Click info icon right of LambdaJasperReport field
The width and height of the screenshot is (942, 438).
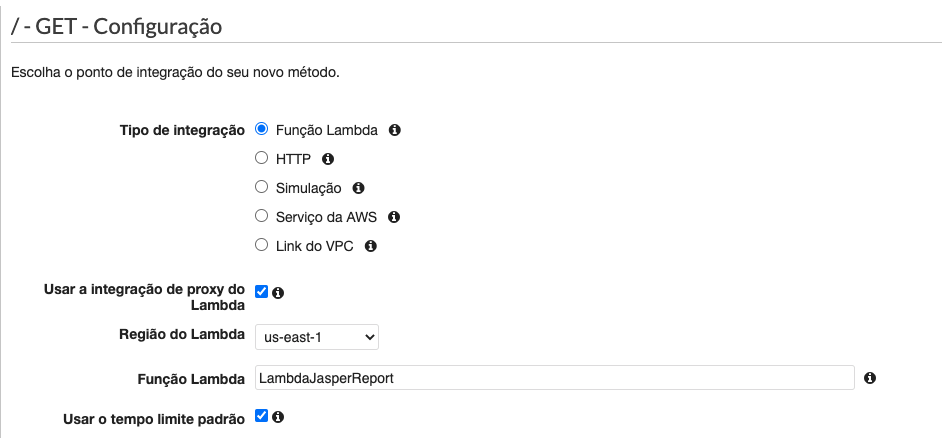869,378
